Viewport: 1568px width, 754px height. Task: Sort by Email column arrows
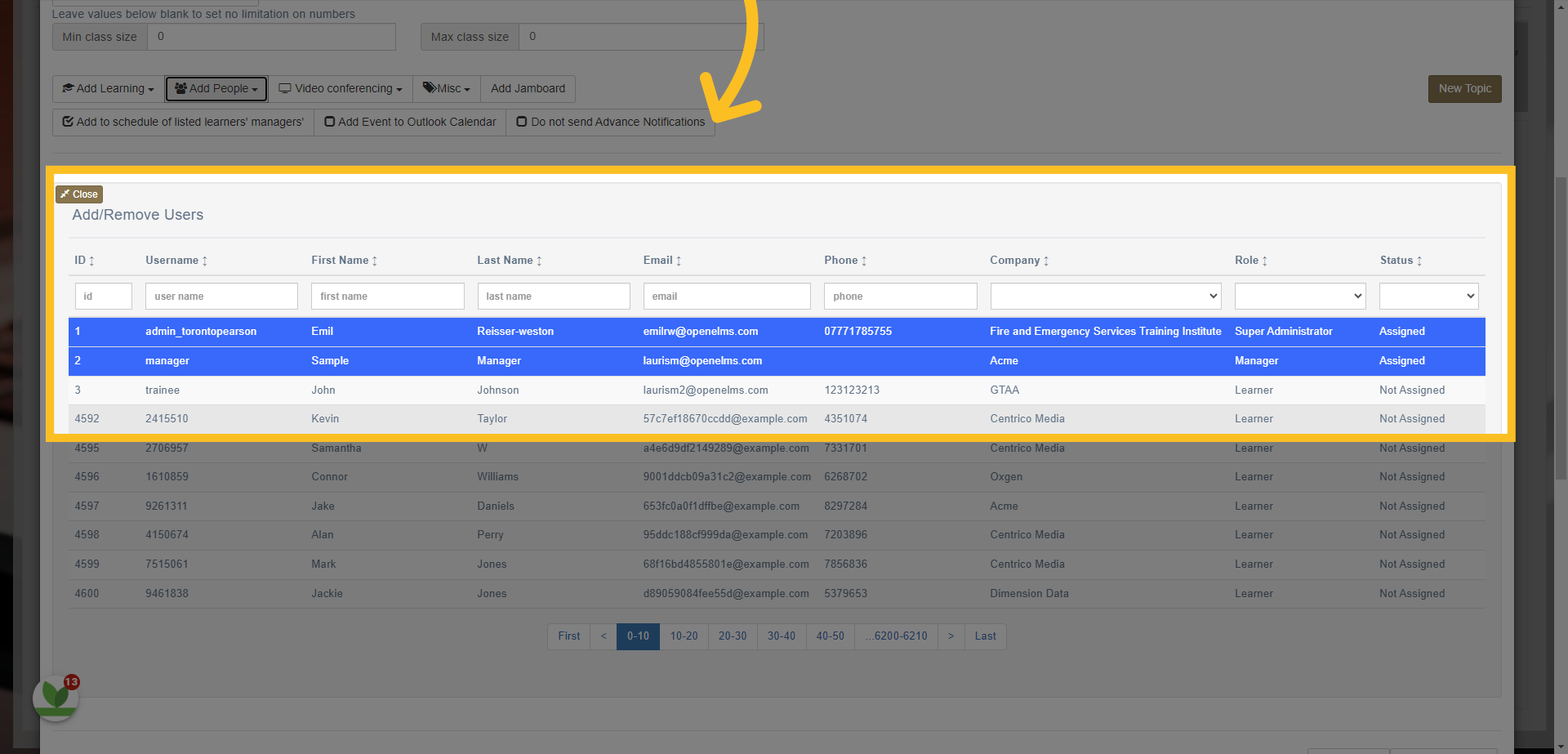click(679, 261)
